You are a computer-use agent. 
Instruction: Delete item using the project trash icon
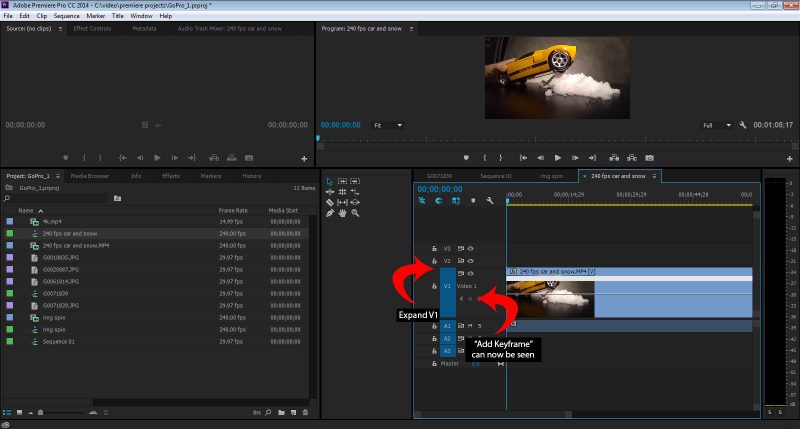click(305, 412)
